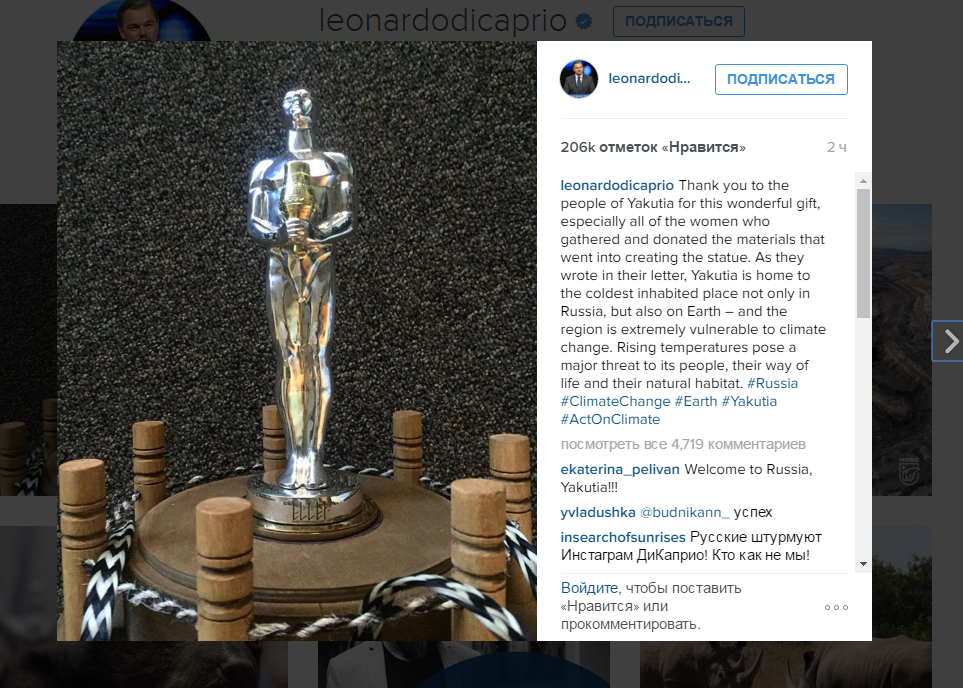The image size is (963, 688).
Task: Go to next post with right arrow
Action: [x=949, y=341]
